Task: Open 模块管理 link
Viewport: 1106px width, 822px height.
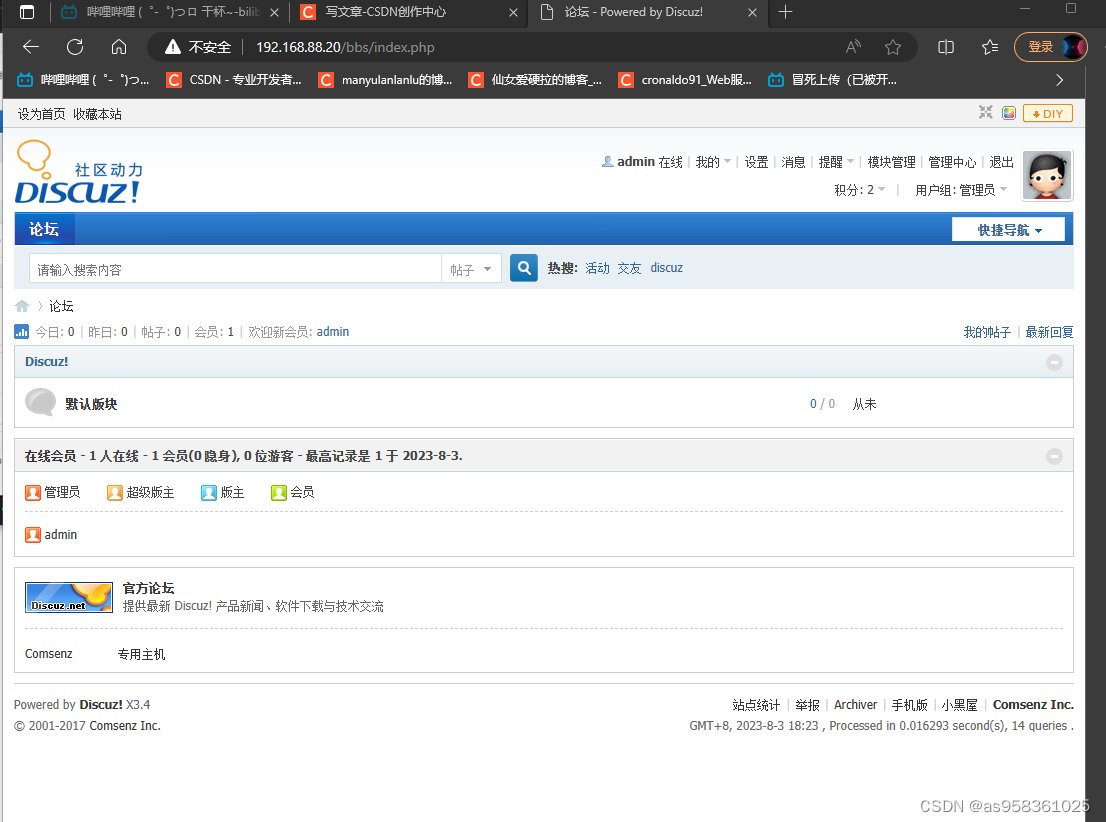Action: 892,162
